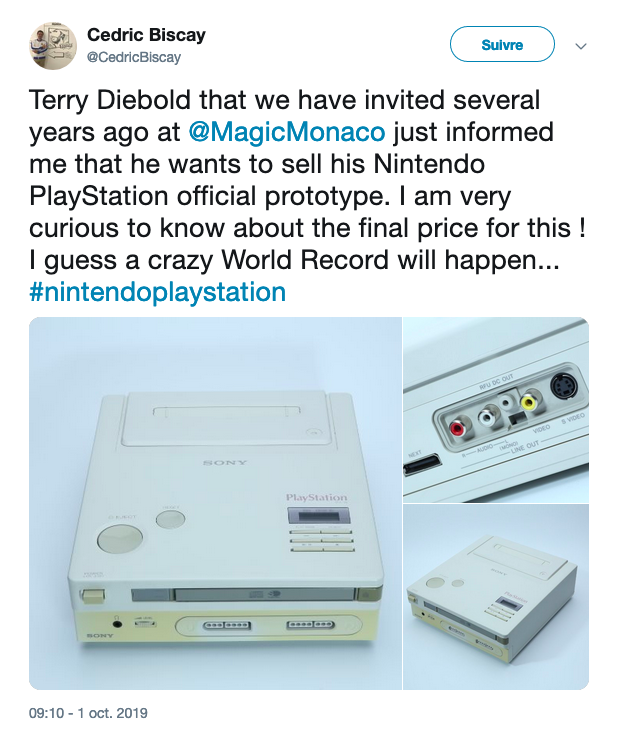Open the @CedricBiscay handle link
Image resolution: width=617 pixels, height=729 pixels.
pos(134,57)
